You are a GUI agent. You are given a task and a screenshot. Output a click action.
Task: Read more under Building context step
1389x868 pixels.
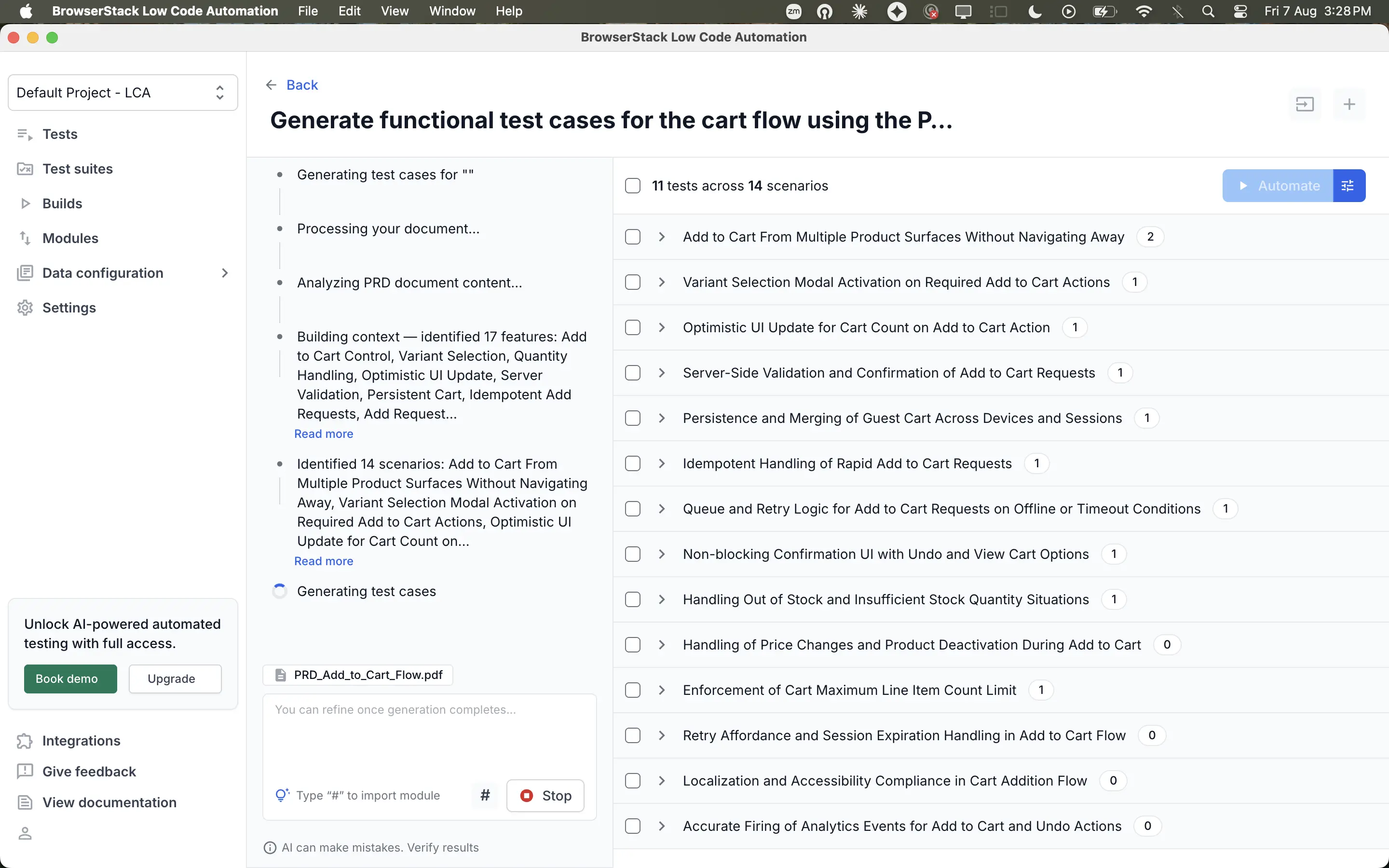[324, 434]
